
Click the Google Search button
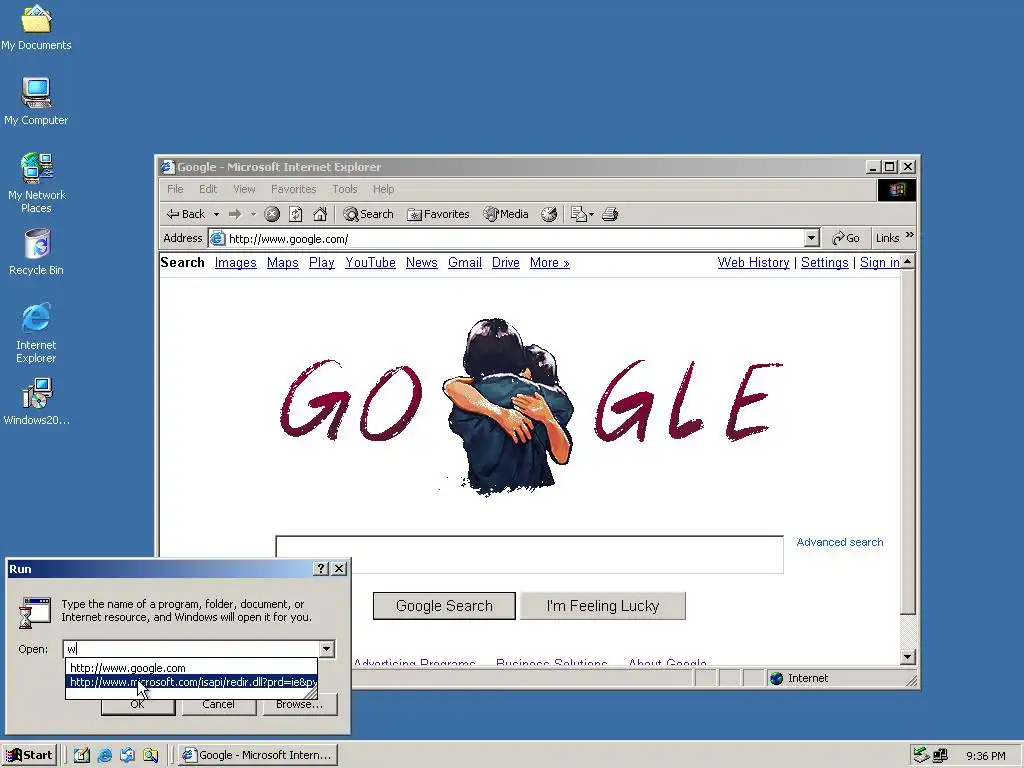tap(444, 606)
